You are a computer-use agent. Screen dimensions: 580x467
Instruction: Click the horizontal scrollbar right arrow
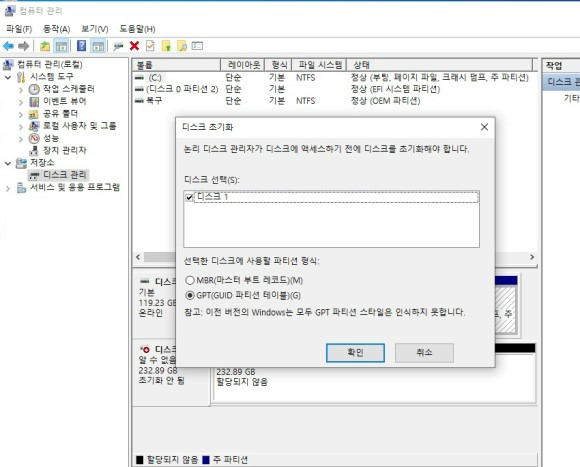pyautogui.click(x=532, y=257)
